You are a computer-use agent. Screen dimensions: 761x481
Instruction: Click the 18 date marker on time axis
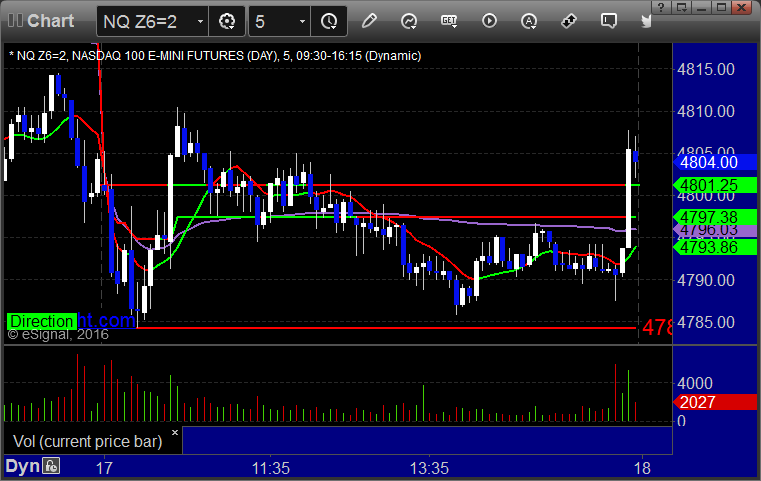click(x=642, y=468)
